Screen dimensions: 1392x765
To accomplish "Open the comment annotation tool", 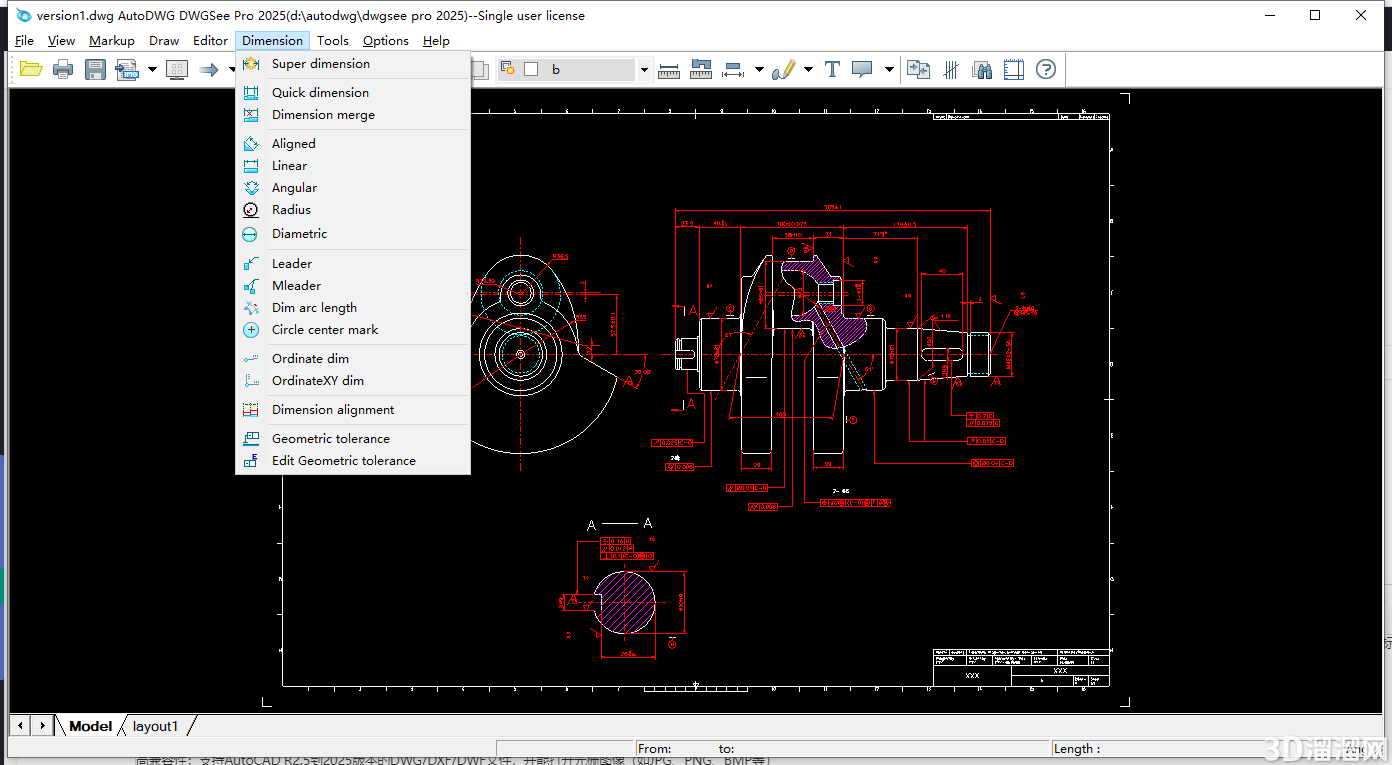I will coord(862,69).
